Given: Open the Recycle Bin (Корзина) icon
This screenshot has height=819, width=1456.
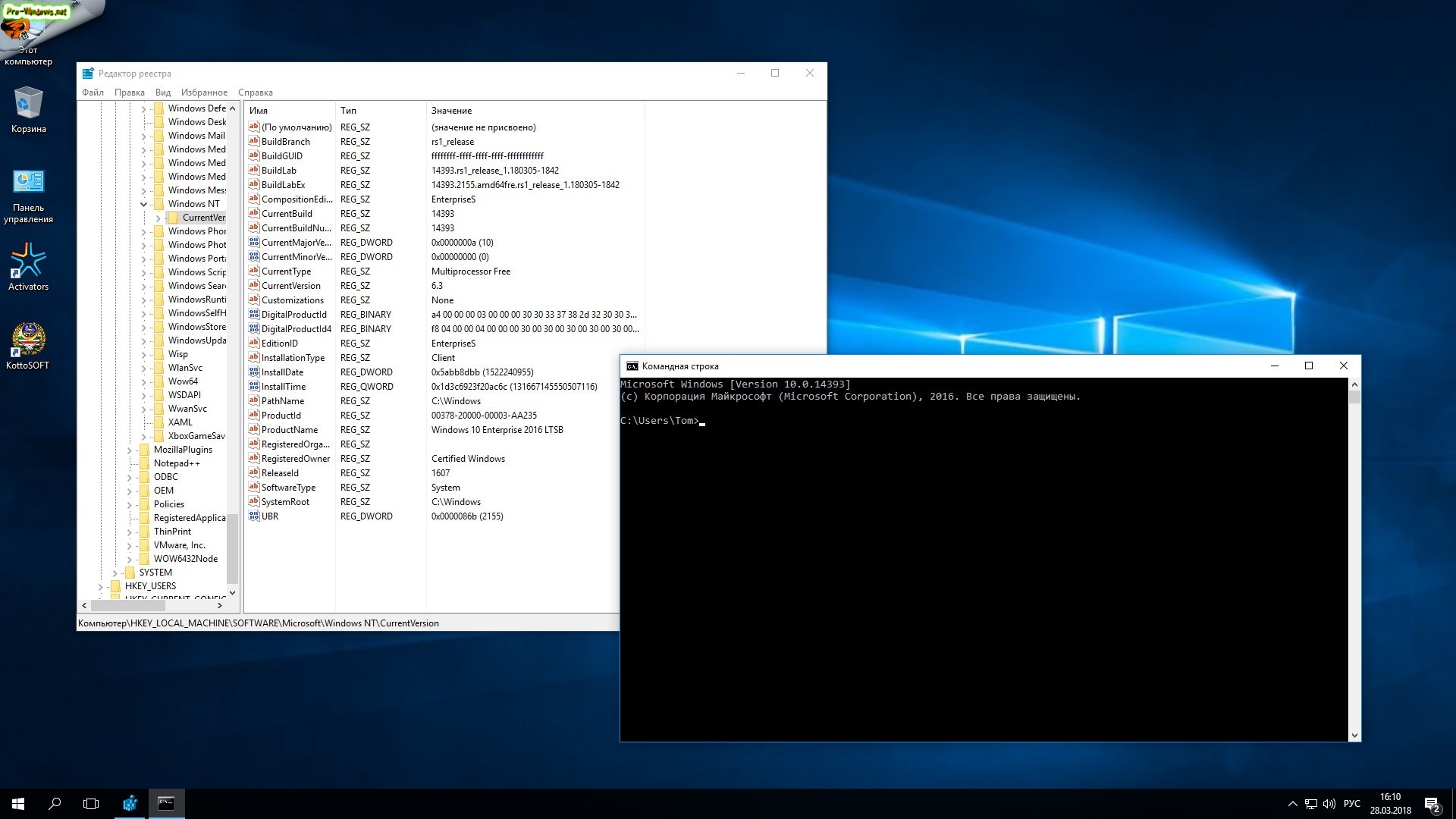Looking at the screenshot, I should [x=28, y=105].
